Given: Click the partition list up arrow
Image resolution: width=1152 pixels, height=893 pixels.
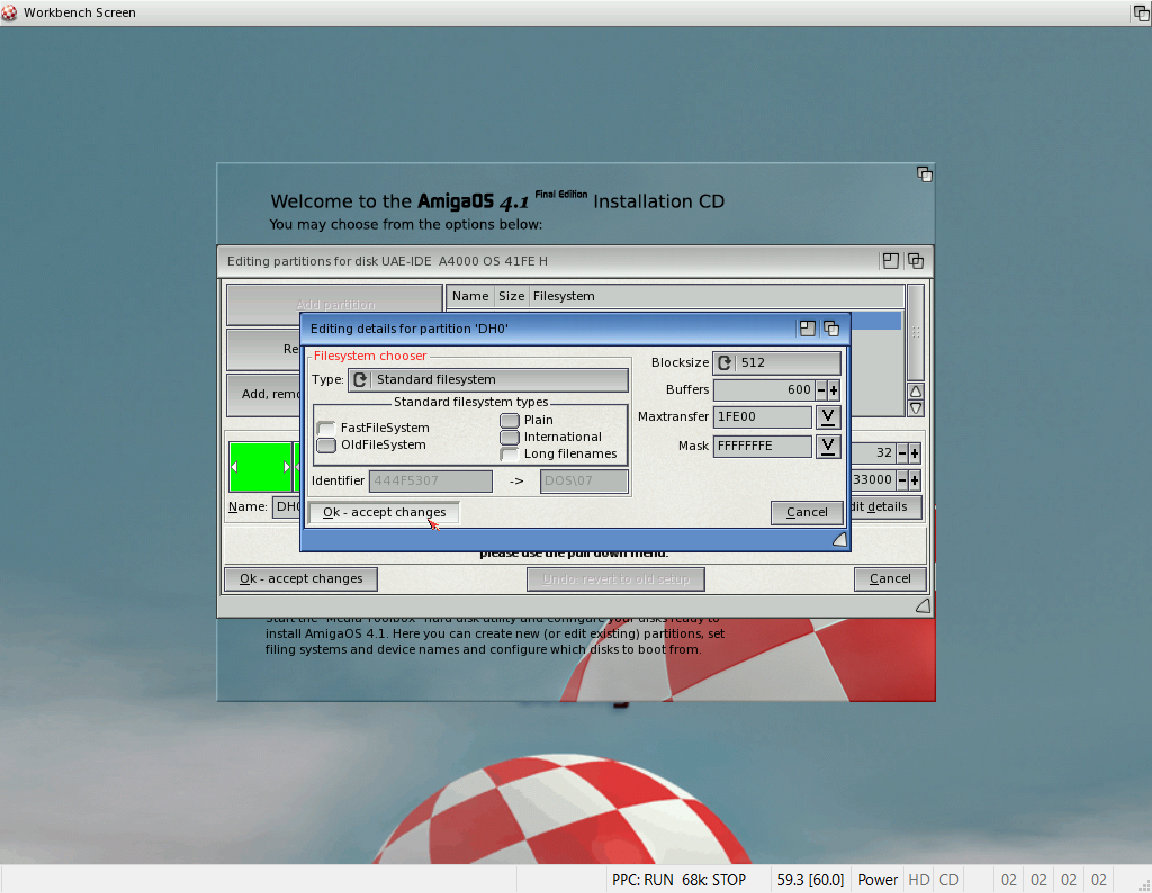Looking at the screenshot, I should (915, 391).
